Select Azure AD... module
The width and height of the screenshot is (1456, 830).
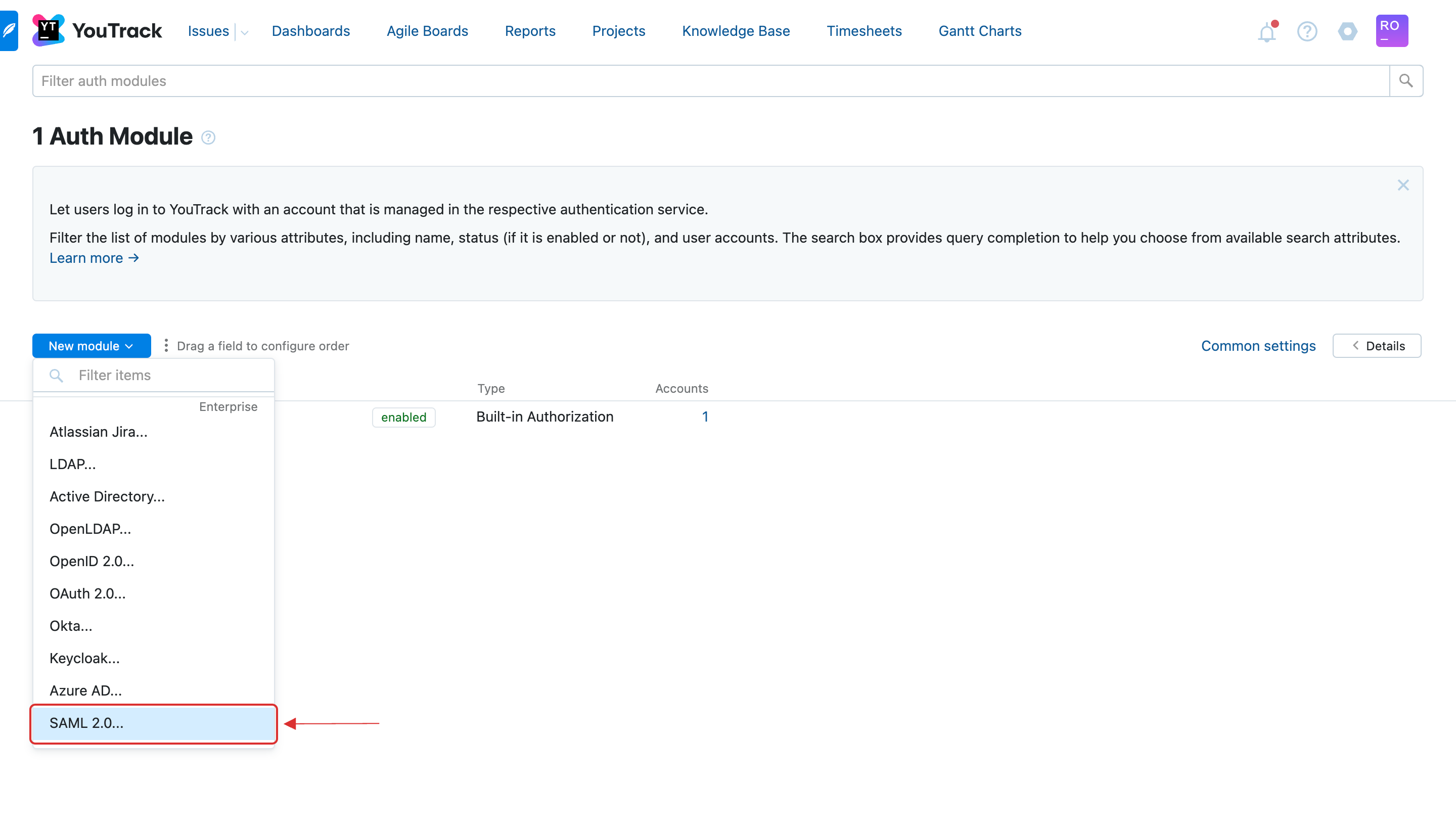click(x=154, y=690)
